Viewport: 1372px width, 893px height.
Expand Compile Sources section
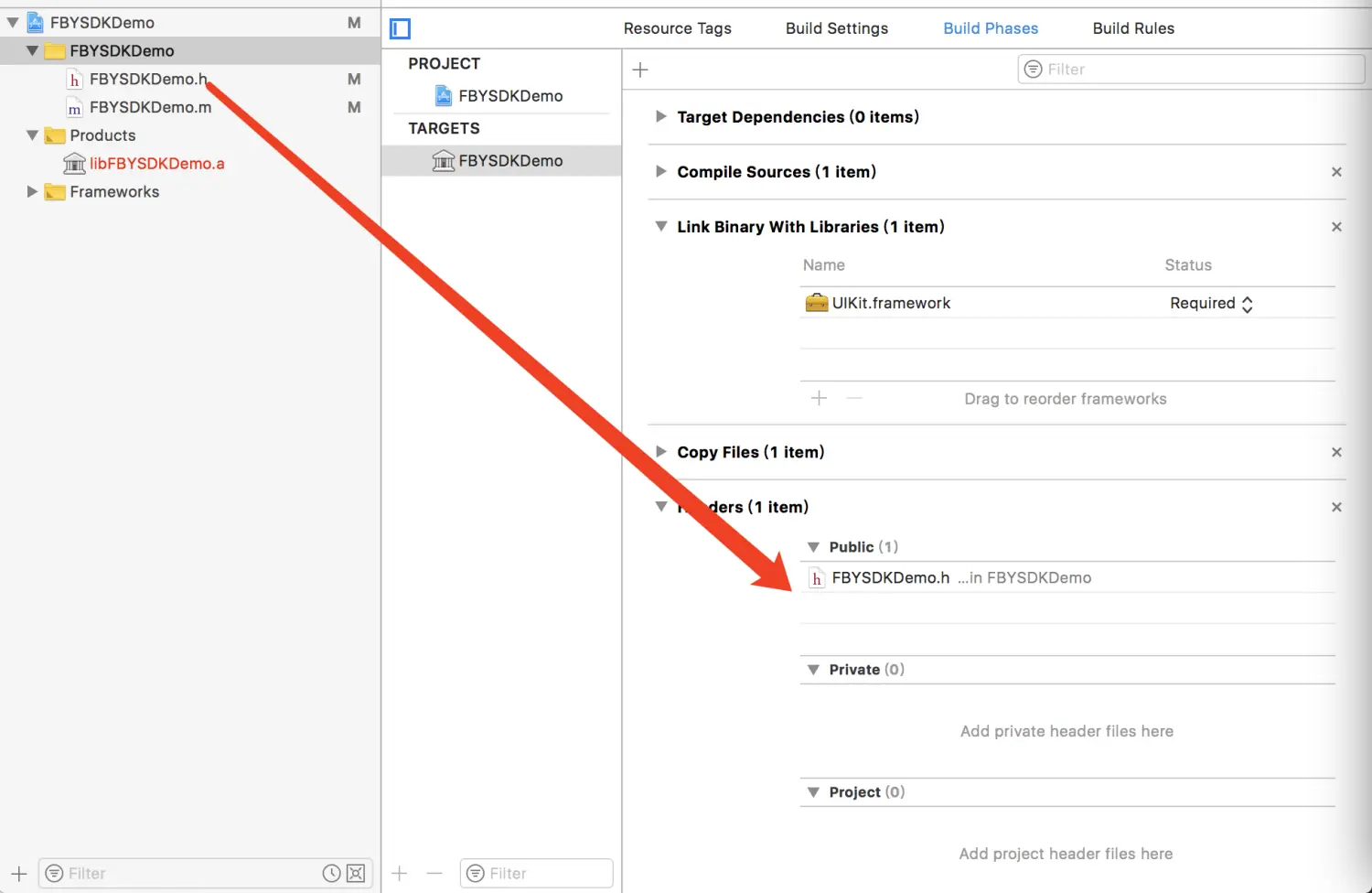click(660, 171)
